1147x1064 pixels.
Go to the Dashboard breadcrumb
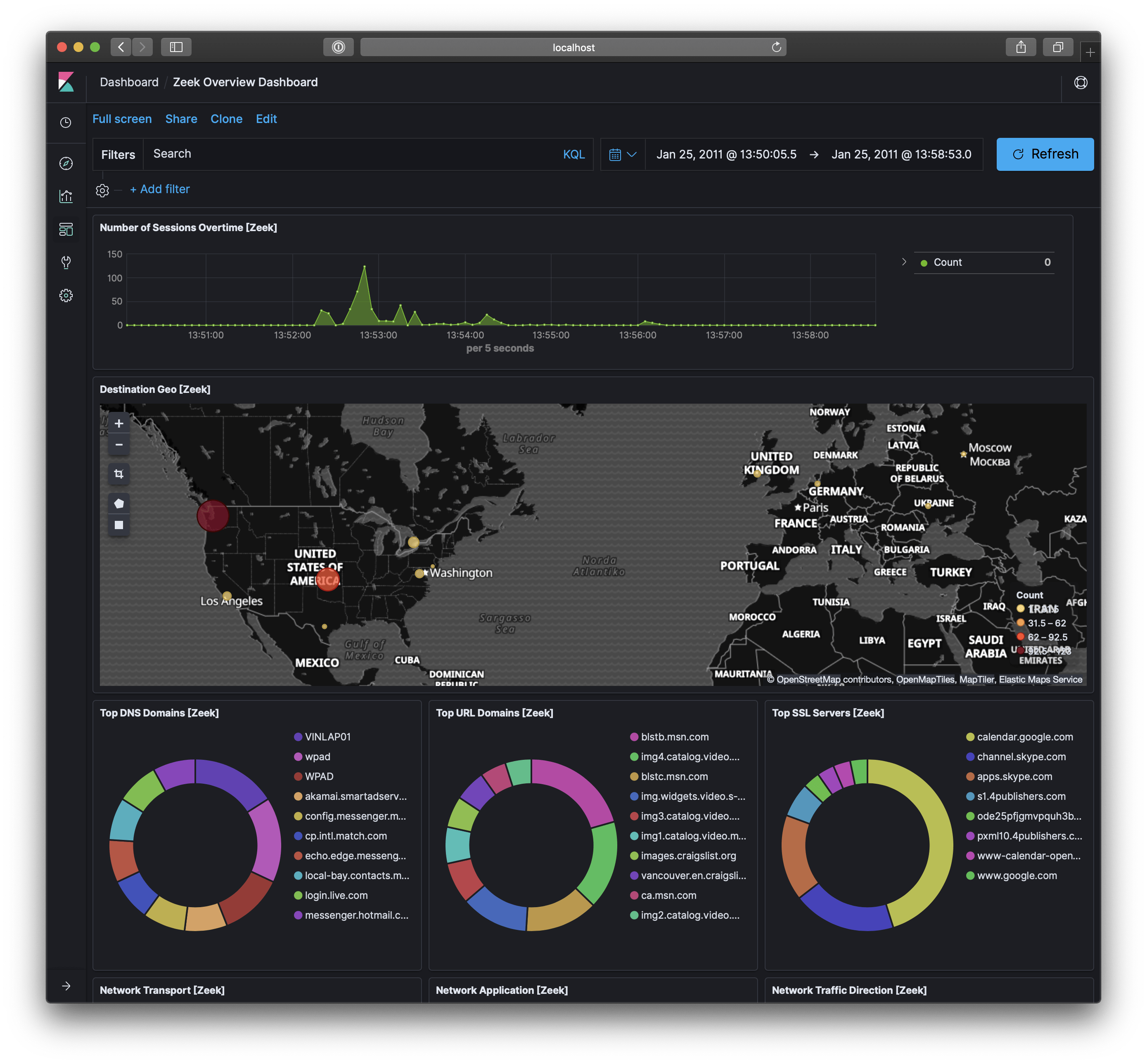click(x=129, y=82)
